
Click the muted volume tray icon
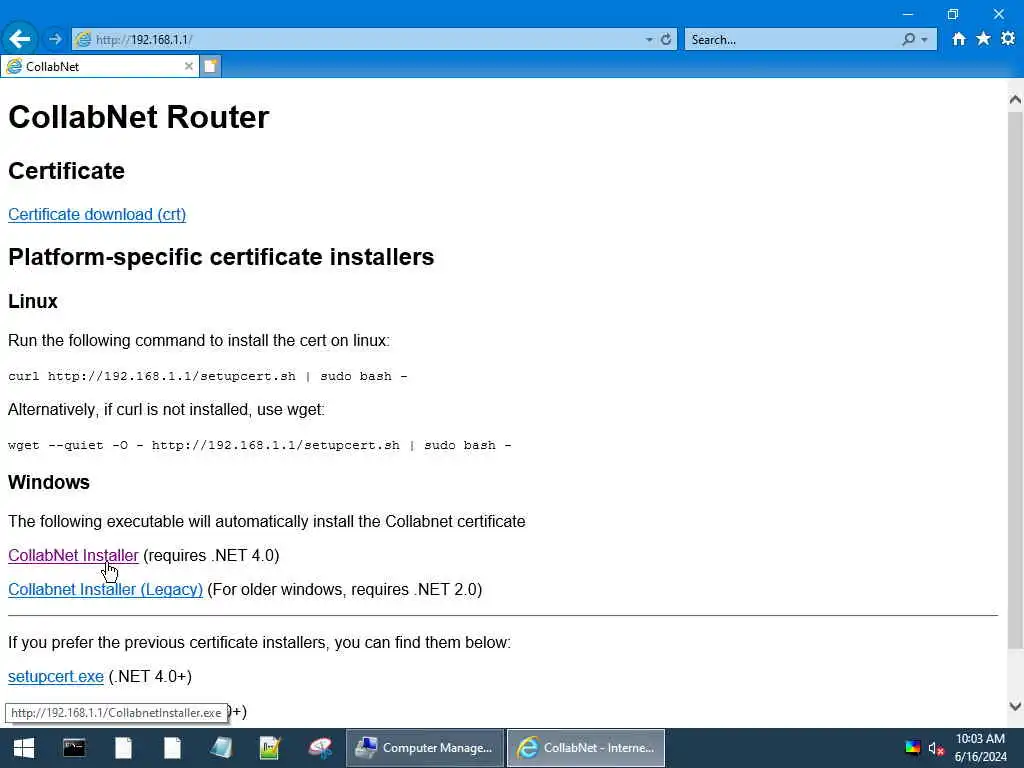[936, 748]
